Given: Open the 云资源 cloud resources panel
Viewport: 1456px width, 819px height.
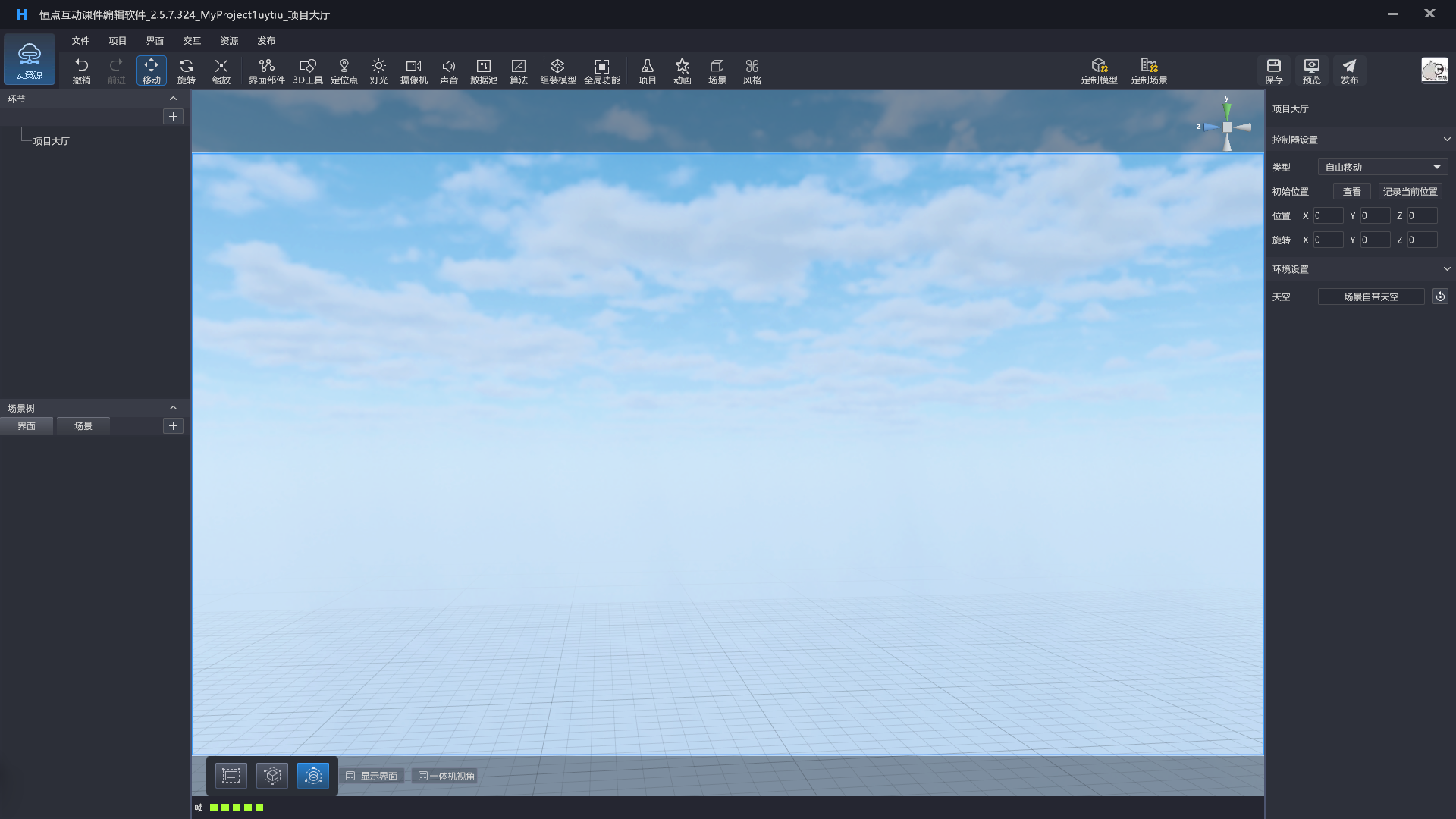Looking at the screenshot, I should tap(30, 60).
